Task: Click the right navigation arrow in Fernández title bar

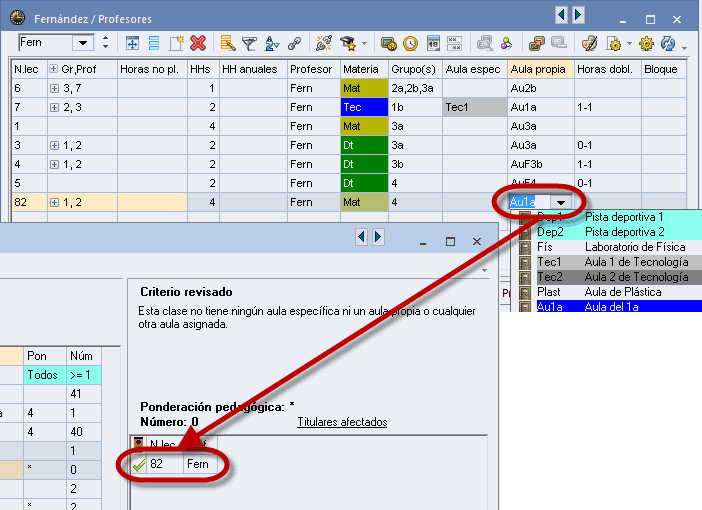Action: [x=578, y=15]
